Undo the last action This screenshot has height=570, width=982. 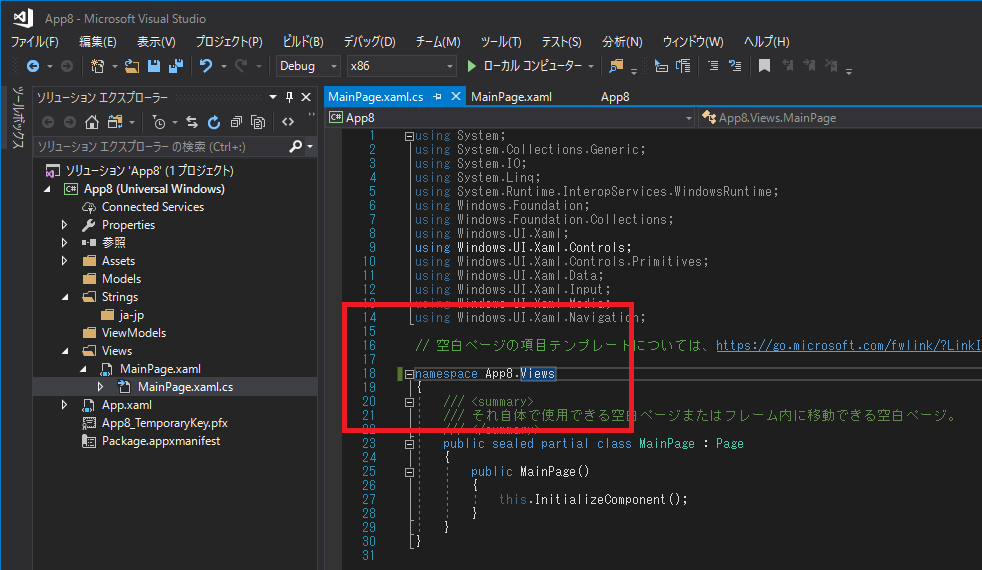click(205, 66)
